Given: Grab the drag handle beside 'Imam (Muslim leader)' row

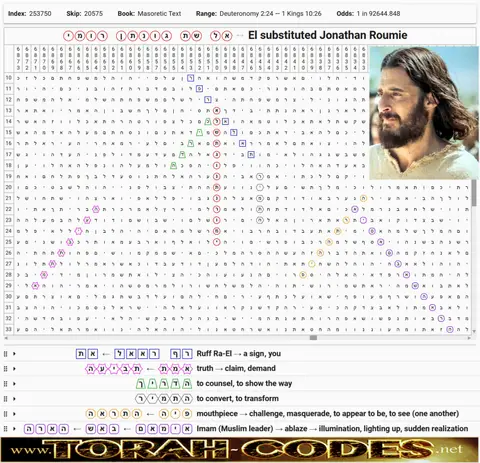Looking at the screenshot, I should click(x=5, y=429).
